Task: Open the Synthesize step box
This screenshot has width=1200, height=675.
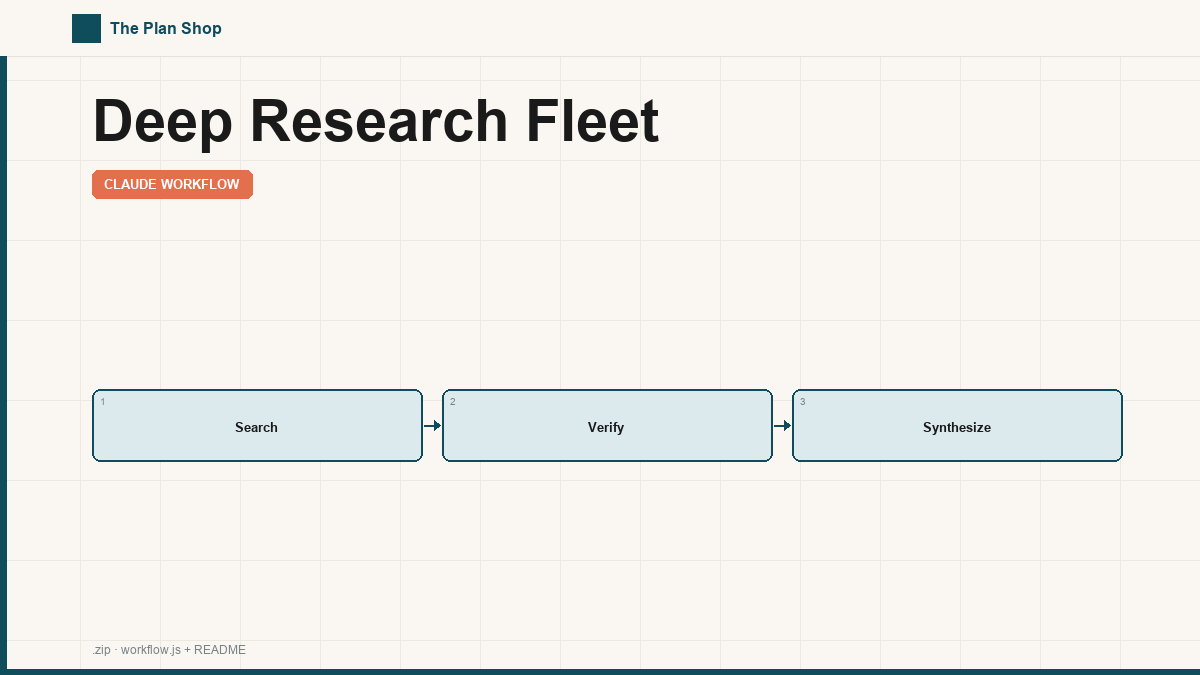Action: point(957,426)
